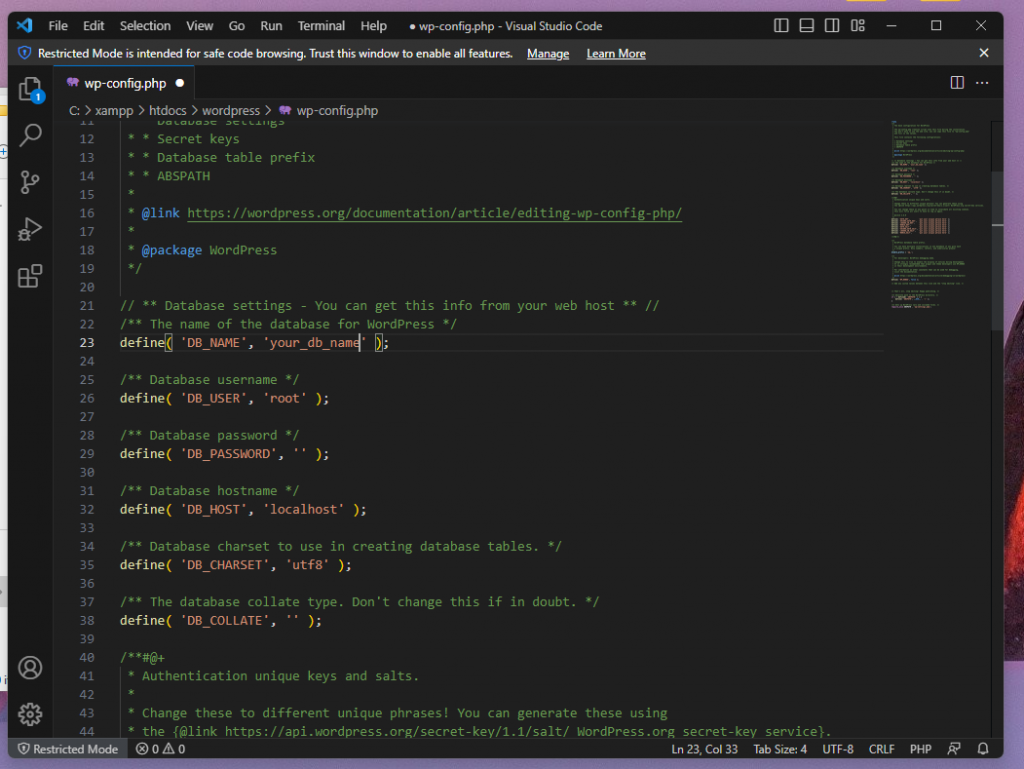Viewport: 1024px width, 769px height.
Task: Open the Go menu
Action: coord(236,25)
